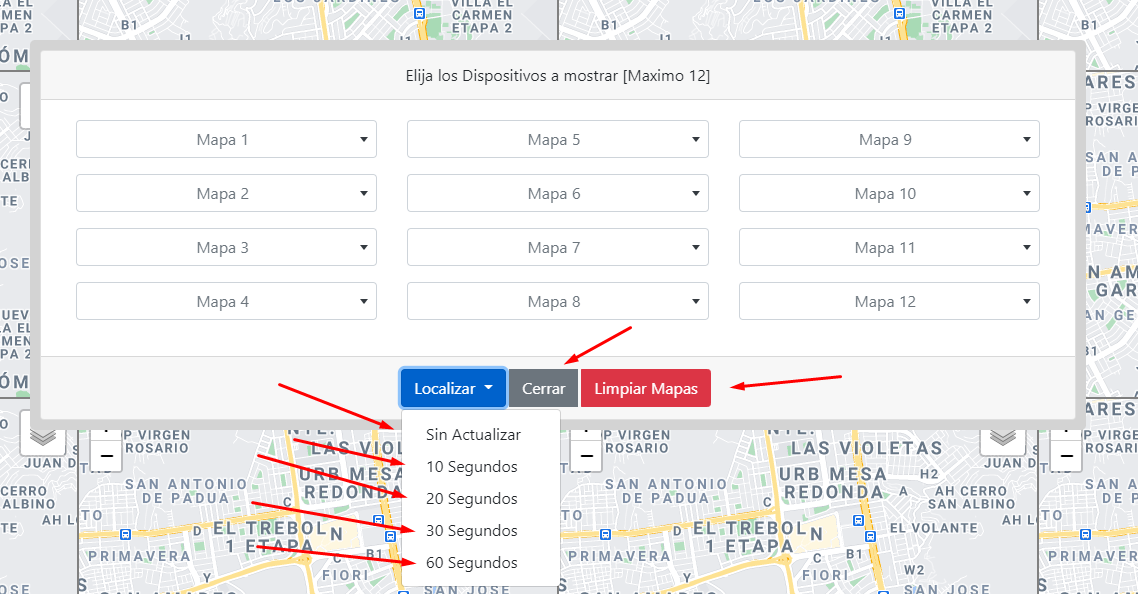Click the red Limpiar Mapas button

pyautogui.click(x=645, y=388)
